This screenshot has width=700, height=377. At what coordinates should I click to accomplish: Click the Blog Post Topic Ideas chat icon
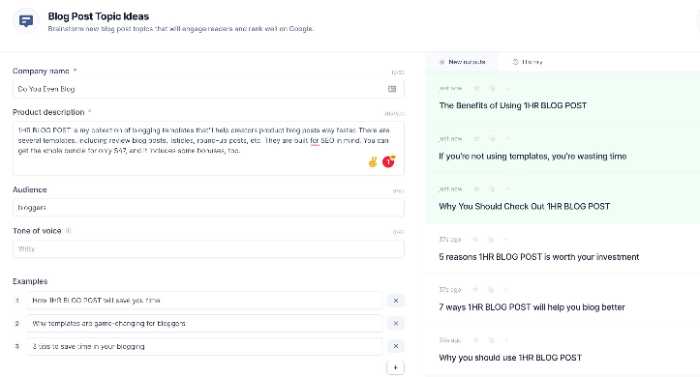click(x=26, y=21)
